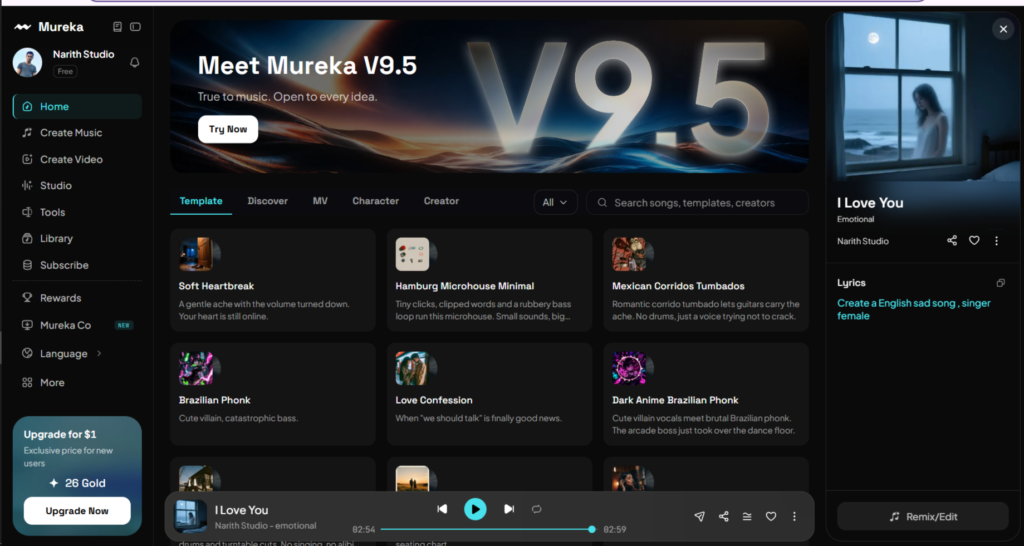Click the Upgrade Now button

77,511
